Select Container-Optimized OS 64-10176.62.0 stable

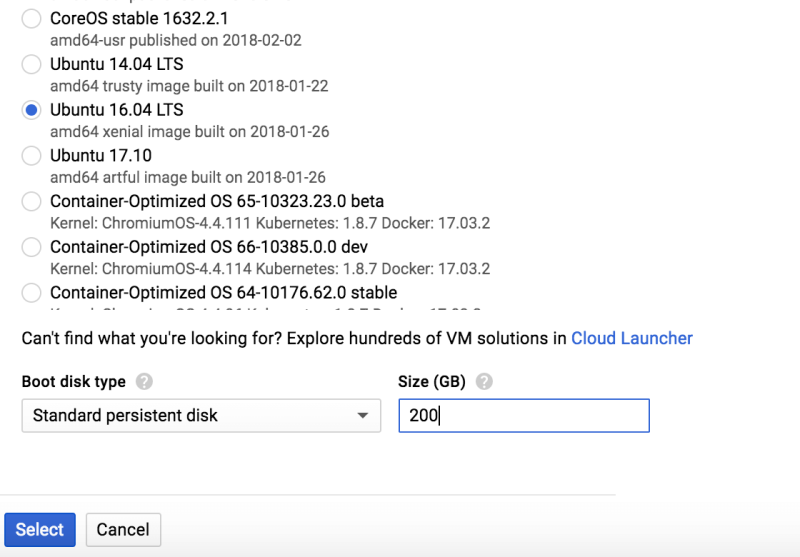[x=31, y=293]
